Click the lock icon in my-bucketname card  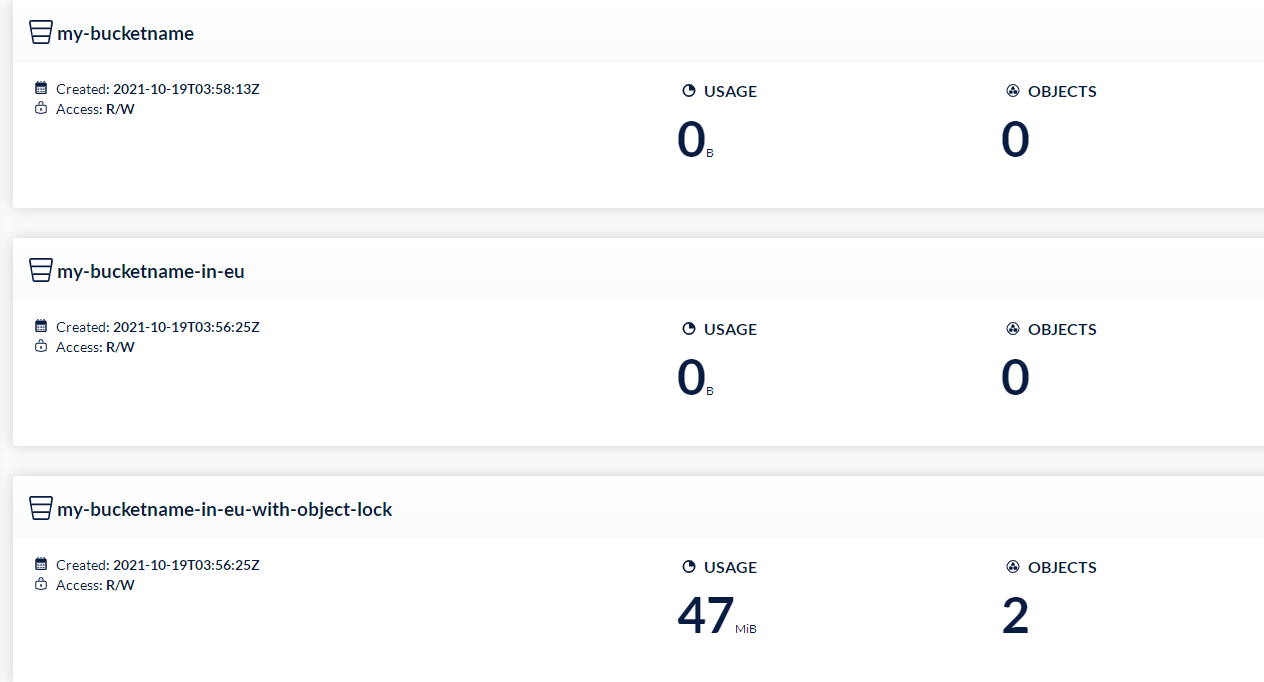tap(41, 108)
